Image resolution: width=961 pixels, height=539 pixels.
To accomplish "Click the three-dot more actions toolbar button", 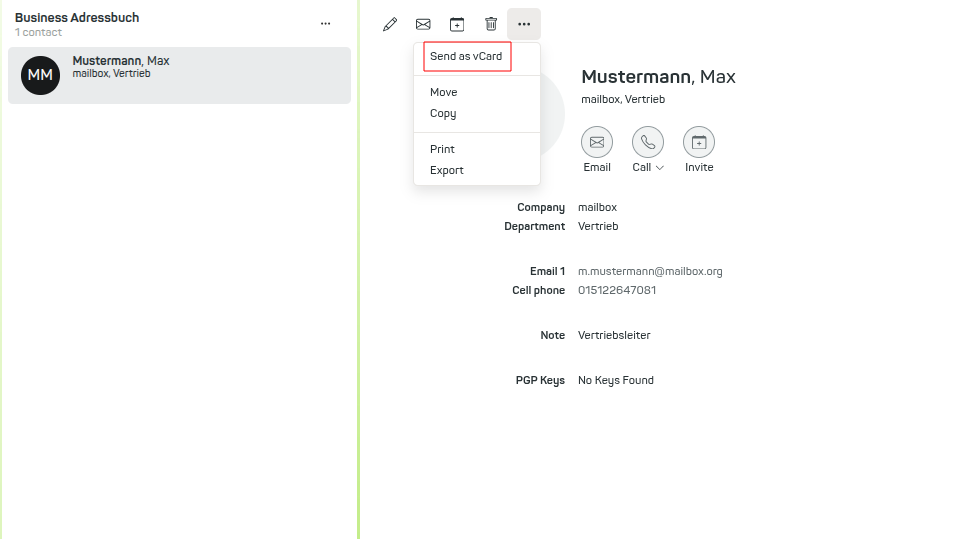I will coord(524,25).
